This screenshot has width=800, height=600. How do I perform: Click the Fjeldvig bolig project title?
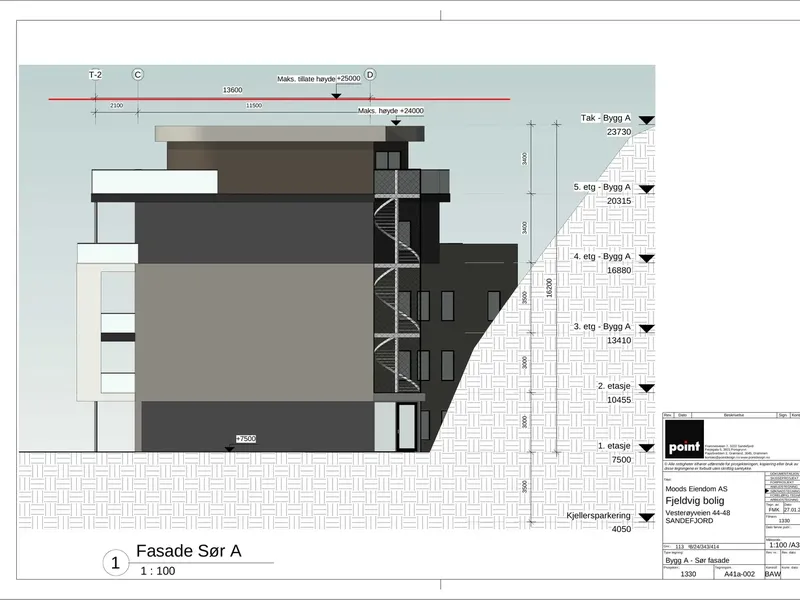click(694, 501)
